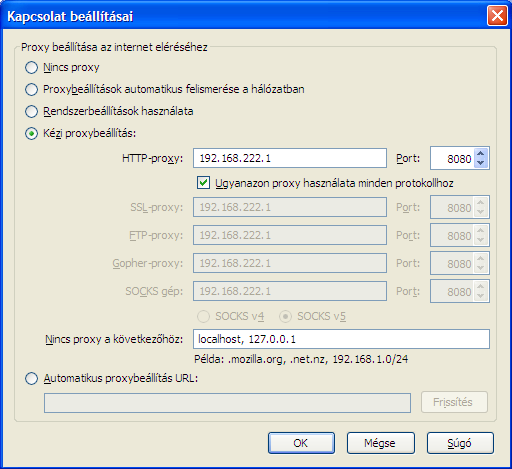Select Rendszerbeállítások használata radio button
This screenshot has width=512, height=469.
pos(32,112)
